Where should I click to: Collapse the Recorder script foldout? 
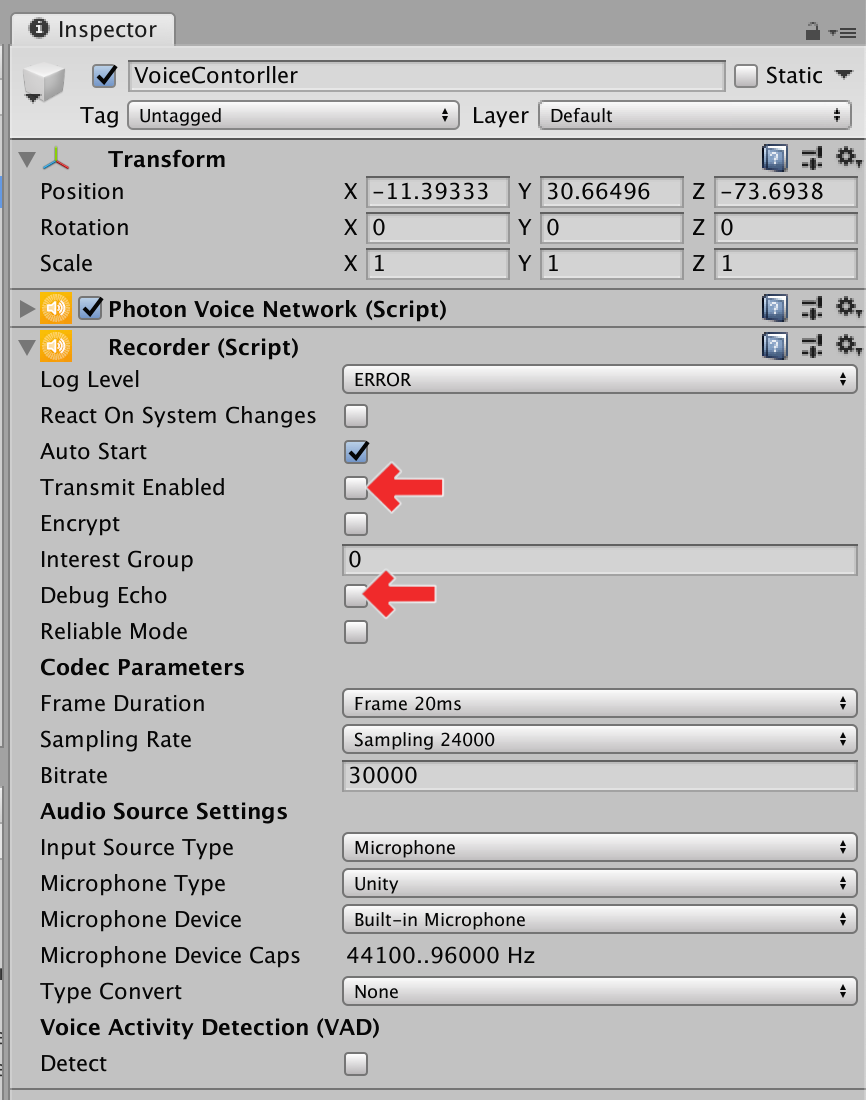pos(27,347)
